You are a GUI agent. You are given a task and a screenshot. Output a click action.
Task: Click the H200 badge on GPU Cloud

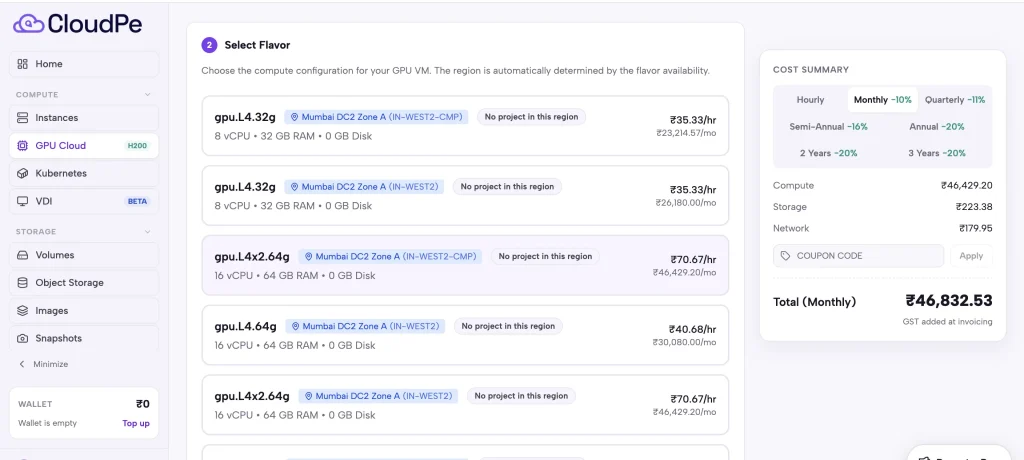(136, 146)
